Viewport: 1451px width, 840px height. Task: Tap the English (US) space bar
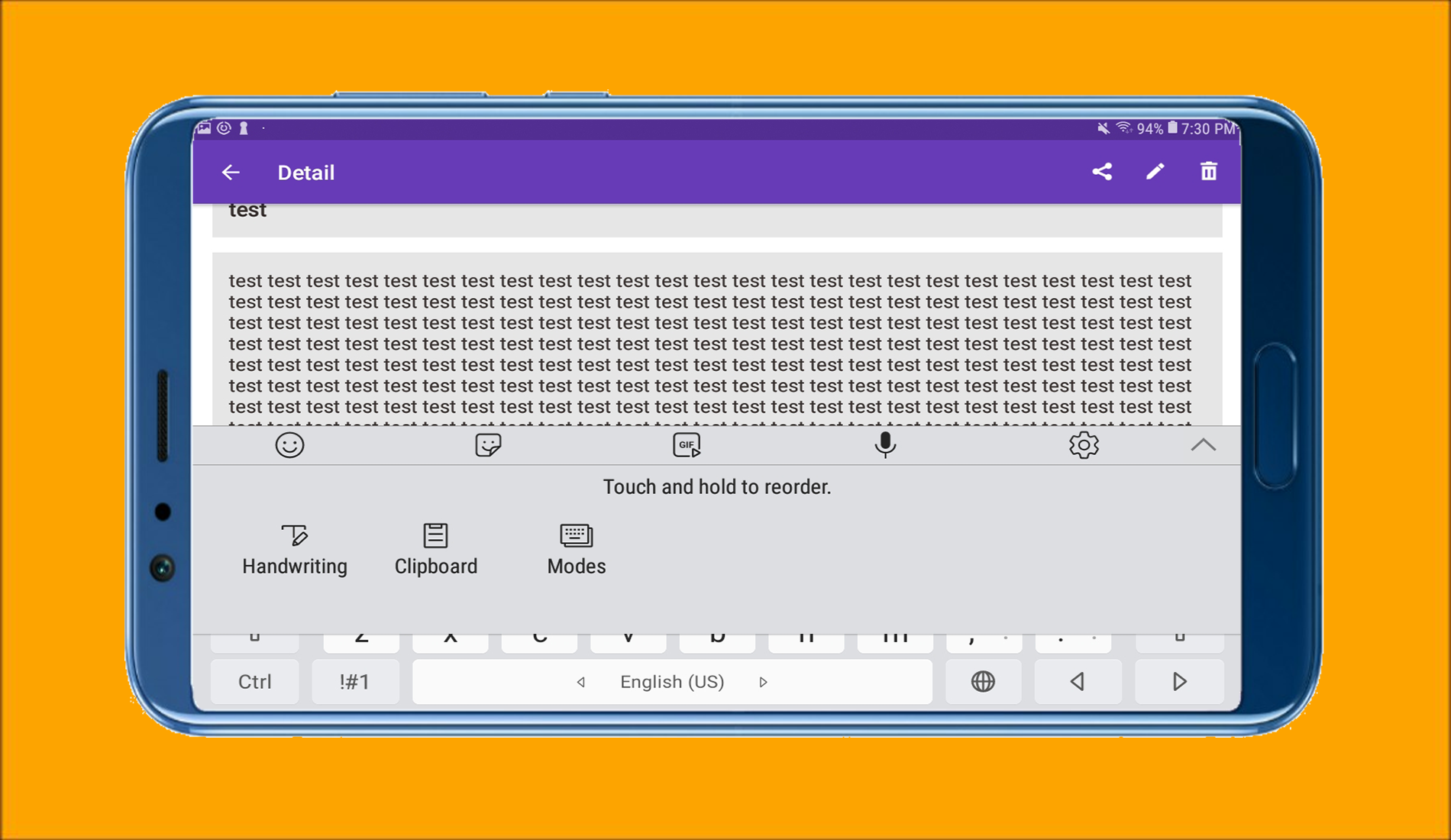tap(672, 682)
